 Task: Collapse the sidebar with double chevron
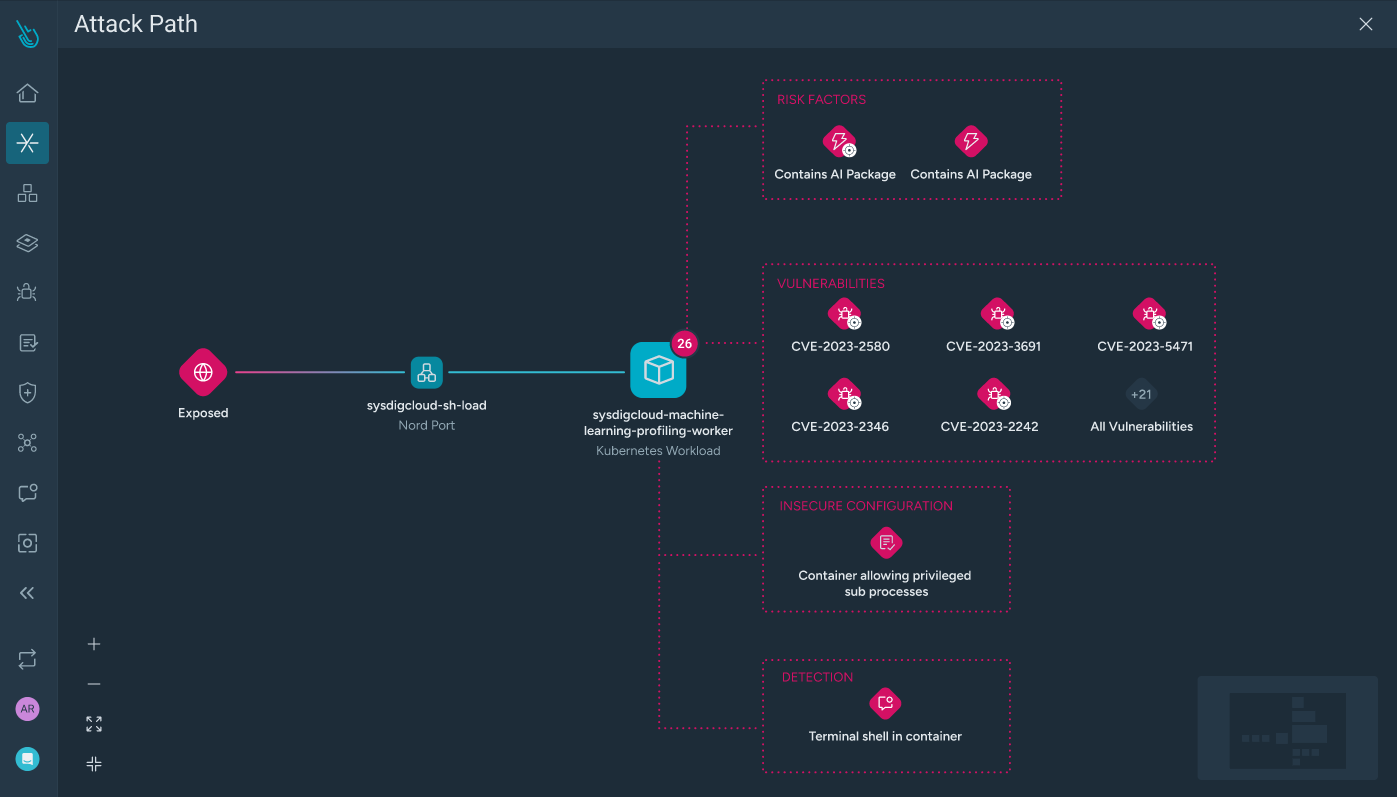tap(28, 593)
